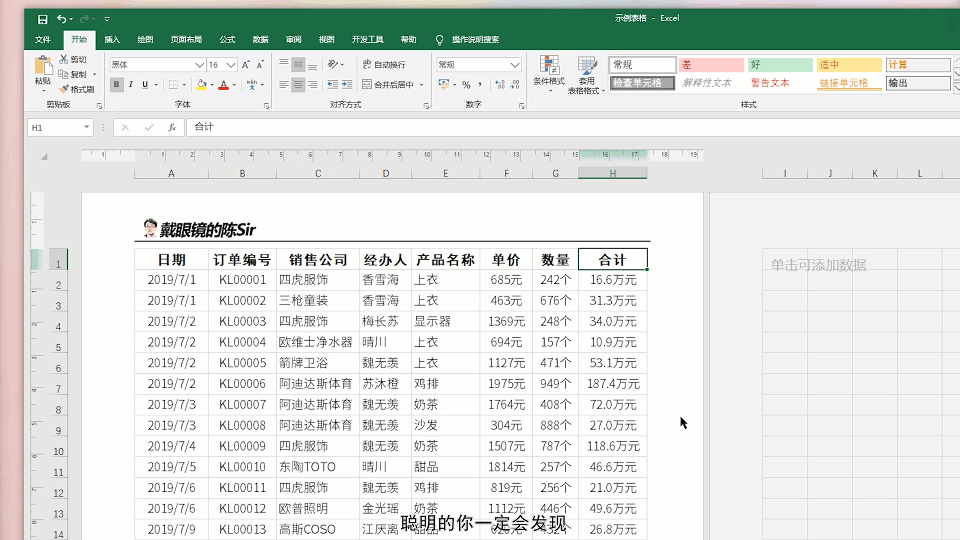Click the yellow fill color bucket
Screen dimensions: 960x540
click(x=201, y=84)
